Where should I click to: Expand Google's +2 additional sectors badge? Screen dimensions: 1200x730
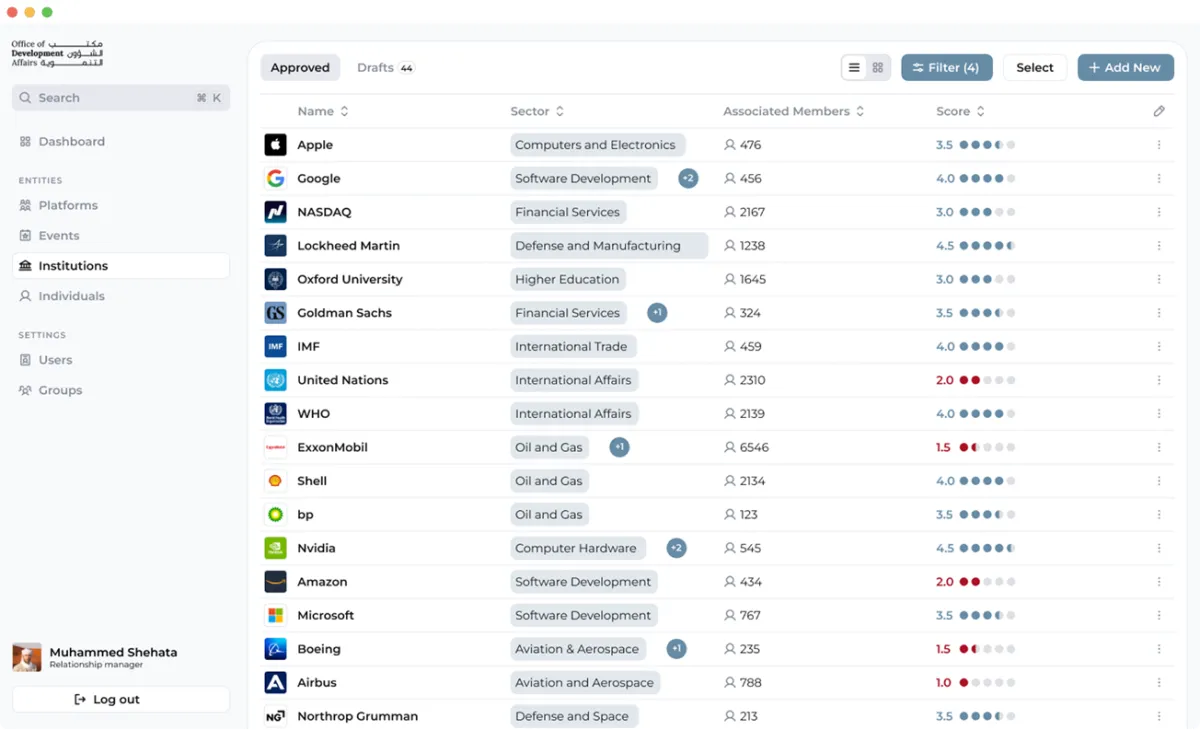(688, 179)
